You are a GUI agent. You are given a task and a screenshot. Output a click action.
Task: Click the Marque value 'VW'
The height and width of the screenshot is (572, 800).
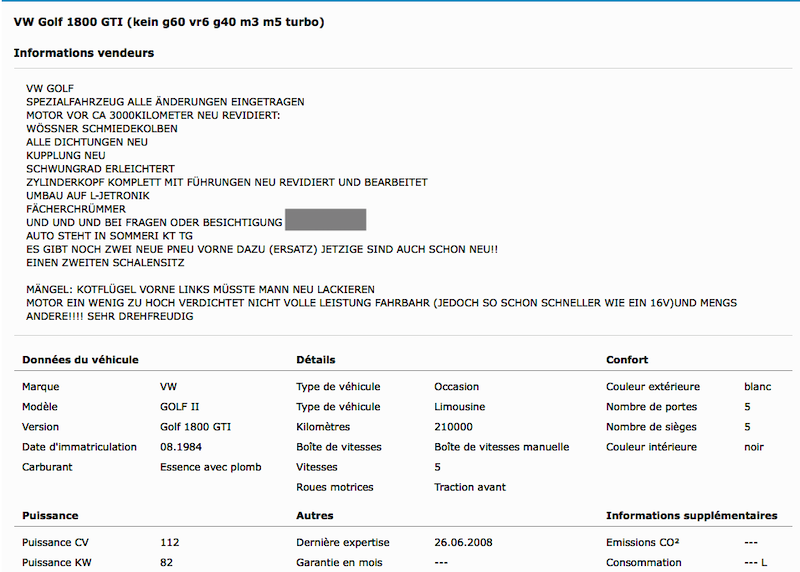[x=168, y=387]
